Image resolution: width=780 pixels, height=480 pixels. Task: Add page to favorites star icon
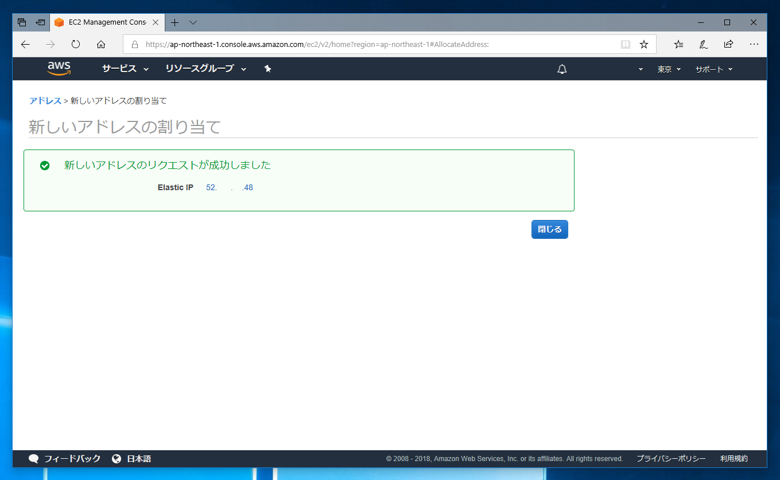644,44
